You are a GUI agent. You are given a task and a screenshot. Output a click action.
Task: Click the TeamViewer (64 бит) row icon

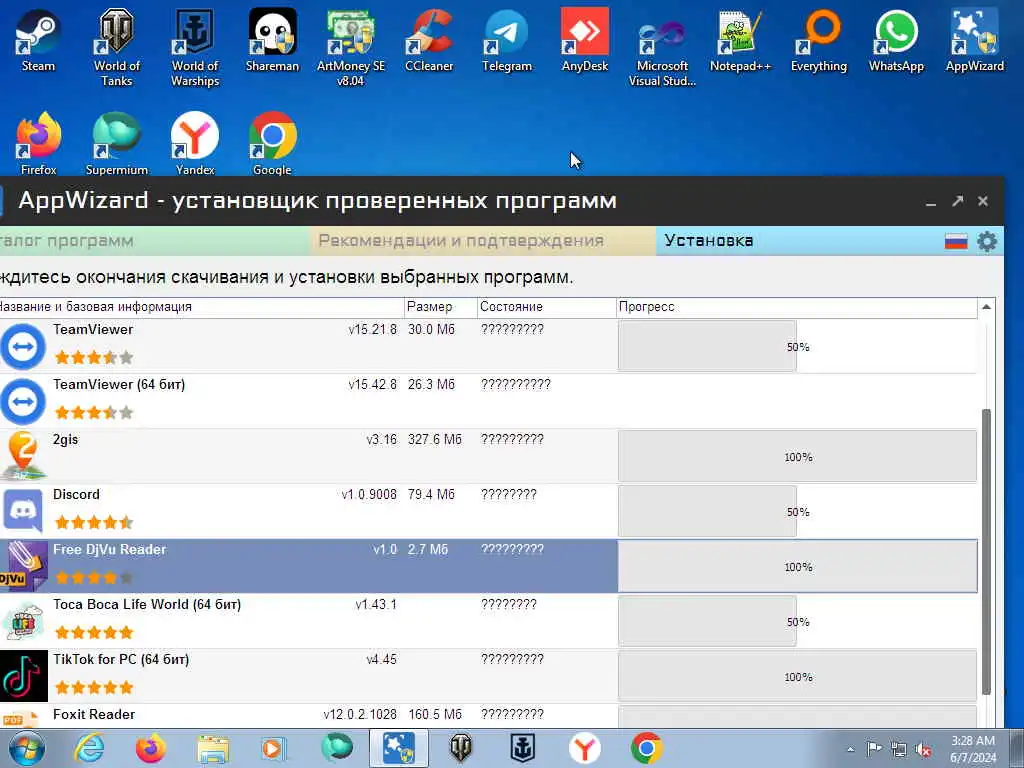pyautogui.click(x=23, y=401)
